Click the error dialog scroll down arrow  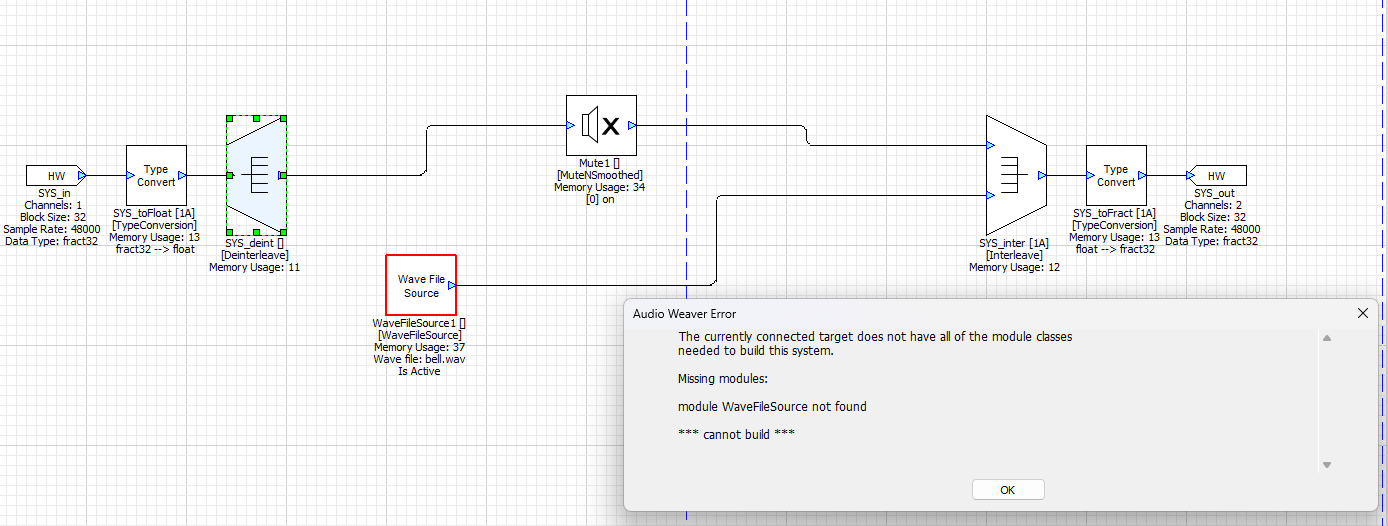[1327, 465]
